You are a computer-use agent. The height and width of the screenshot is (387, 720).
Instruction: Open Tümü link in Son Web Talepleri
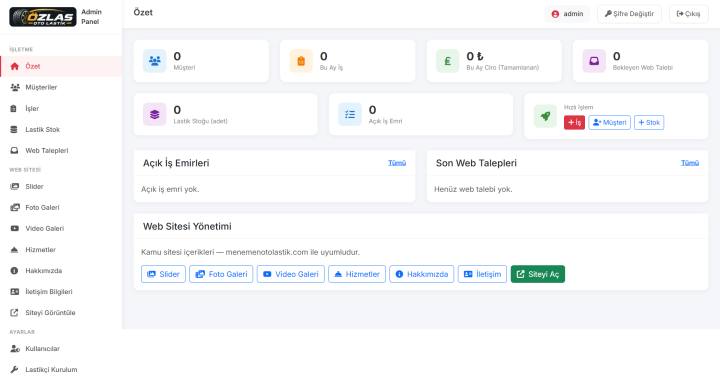[690, 163]
